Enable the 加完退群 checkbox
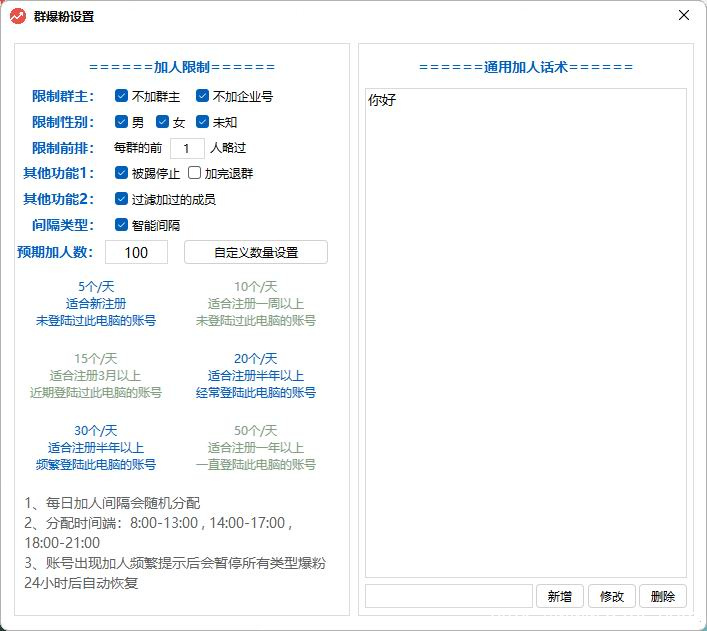The width and height of the screenshot is (707, 631). tap(195, 173)
